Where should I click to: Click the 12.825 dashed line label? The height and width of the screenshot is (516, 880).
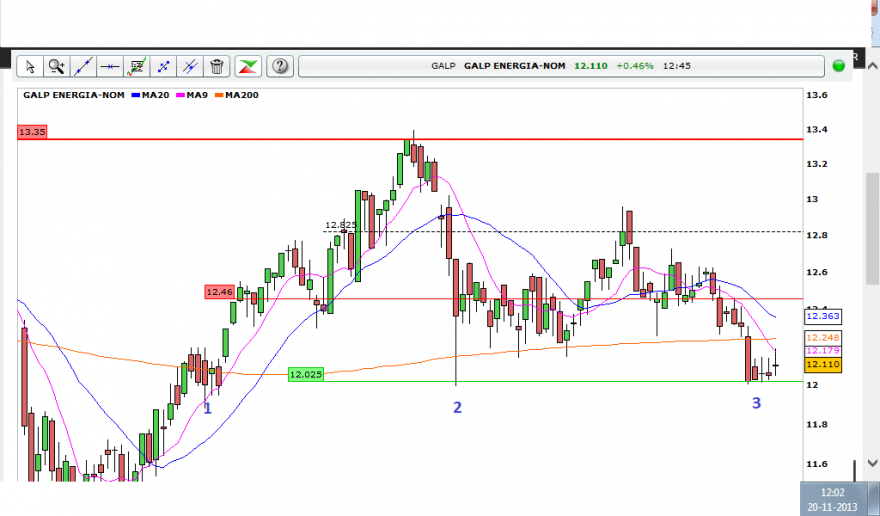[341, 225]
